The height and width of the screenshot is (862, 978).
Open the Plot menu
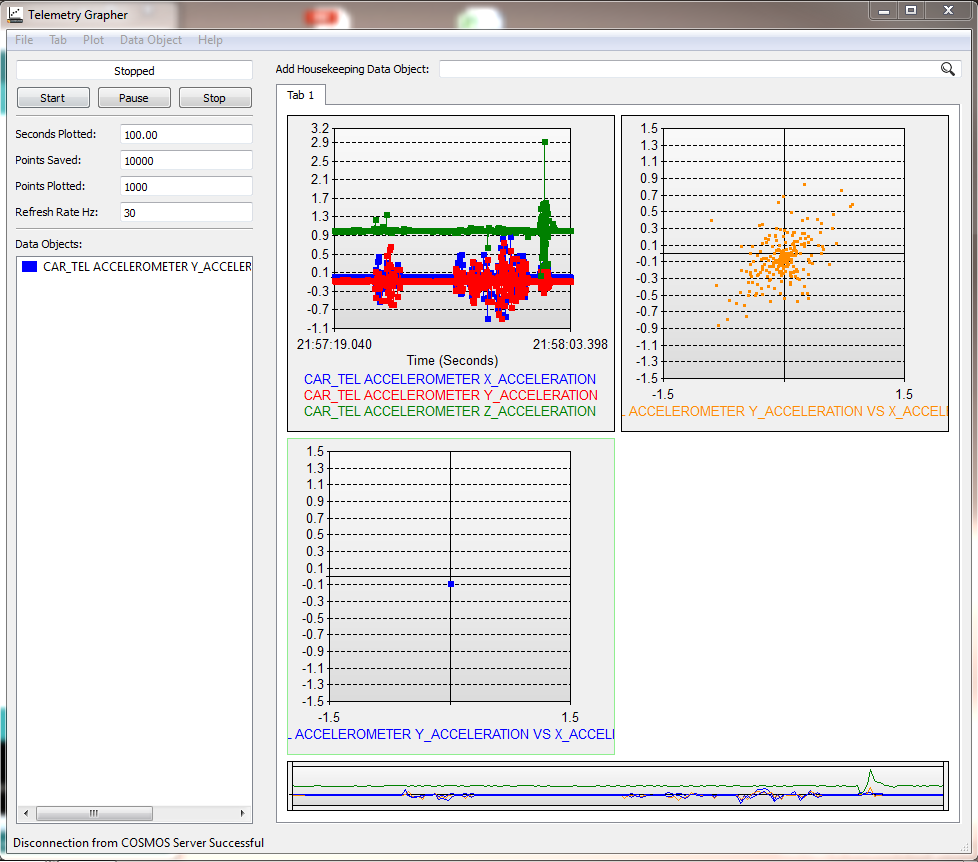(x=94, y=40)
